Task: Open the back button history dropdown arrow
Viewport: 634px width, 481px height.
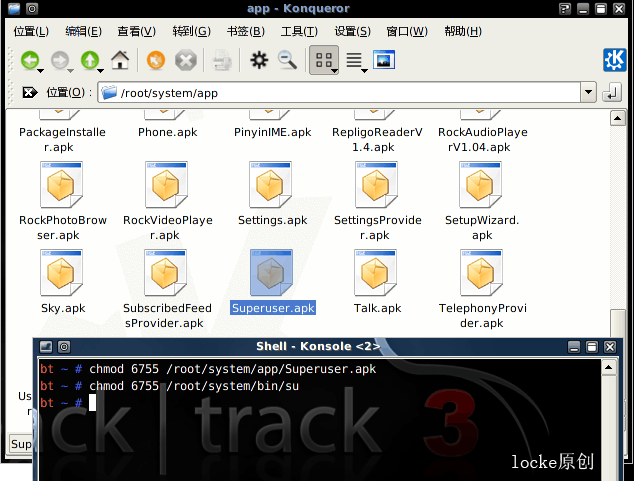Action: (x=40, y=71)
